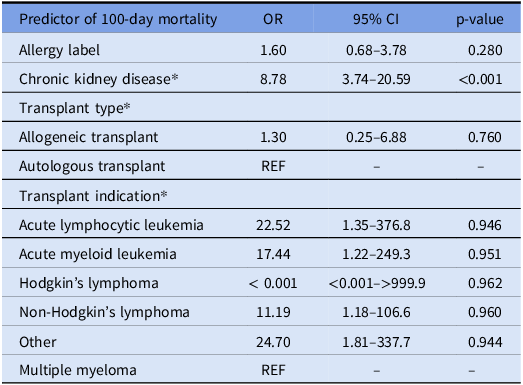Click the Acute lymphocytic leukemia label

[x=111, y=225]
